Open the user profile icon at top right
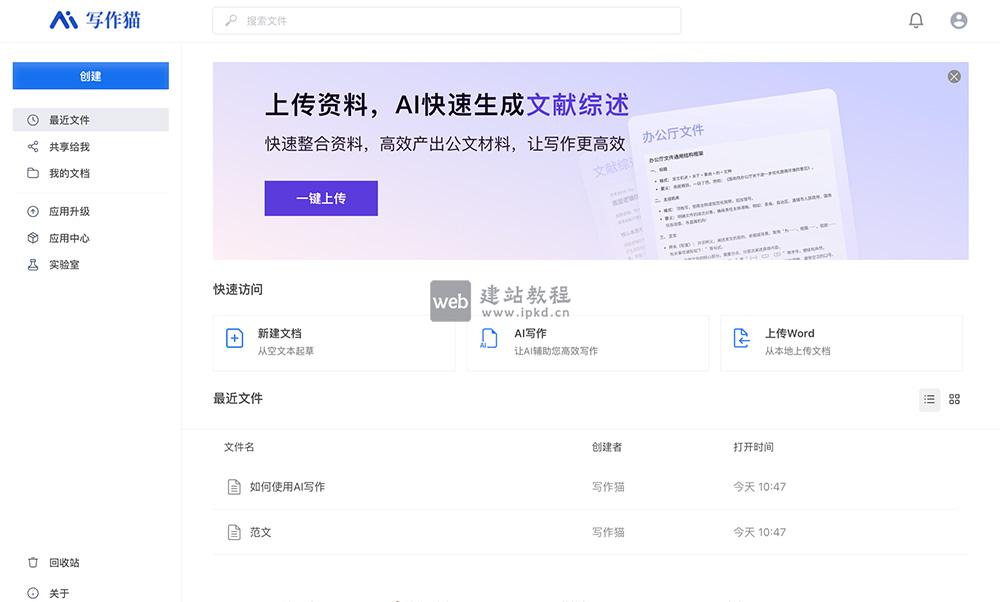1000x602 pixels. (x=957, y=20)
